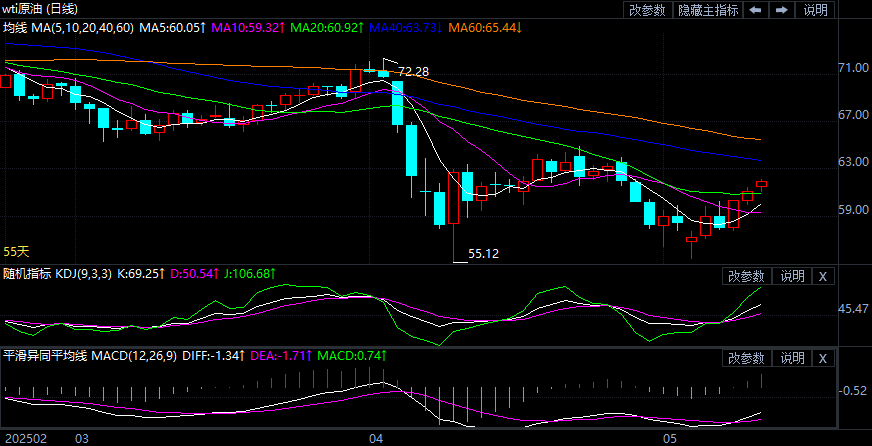Viewport: 872px width, 446px height.
Task: Open 改参数 in the MACD panel
Action: (746, 358)
